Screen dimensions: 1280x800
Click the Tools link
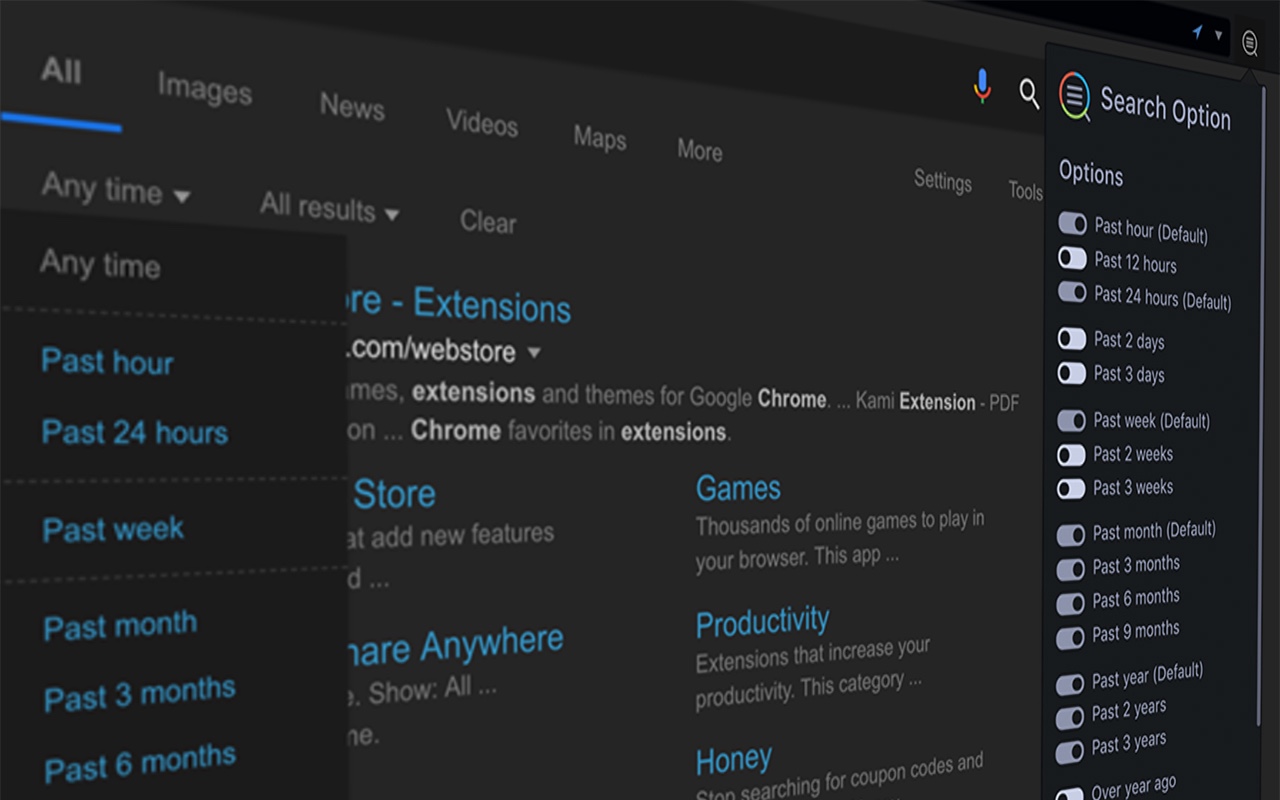pyautogui.click(x=1025, y=190)
